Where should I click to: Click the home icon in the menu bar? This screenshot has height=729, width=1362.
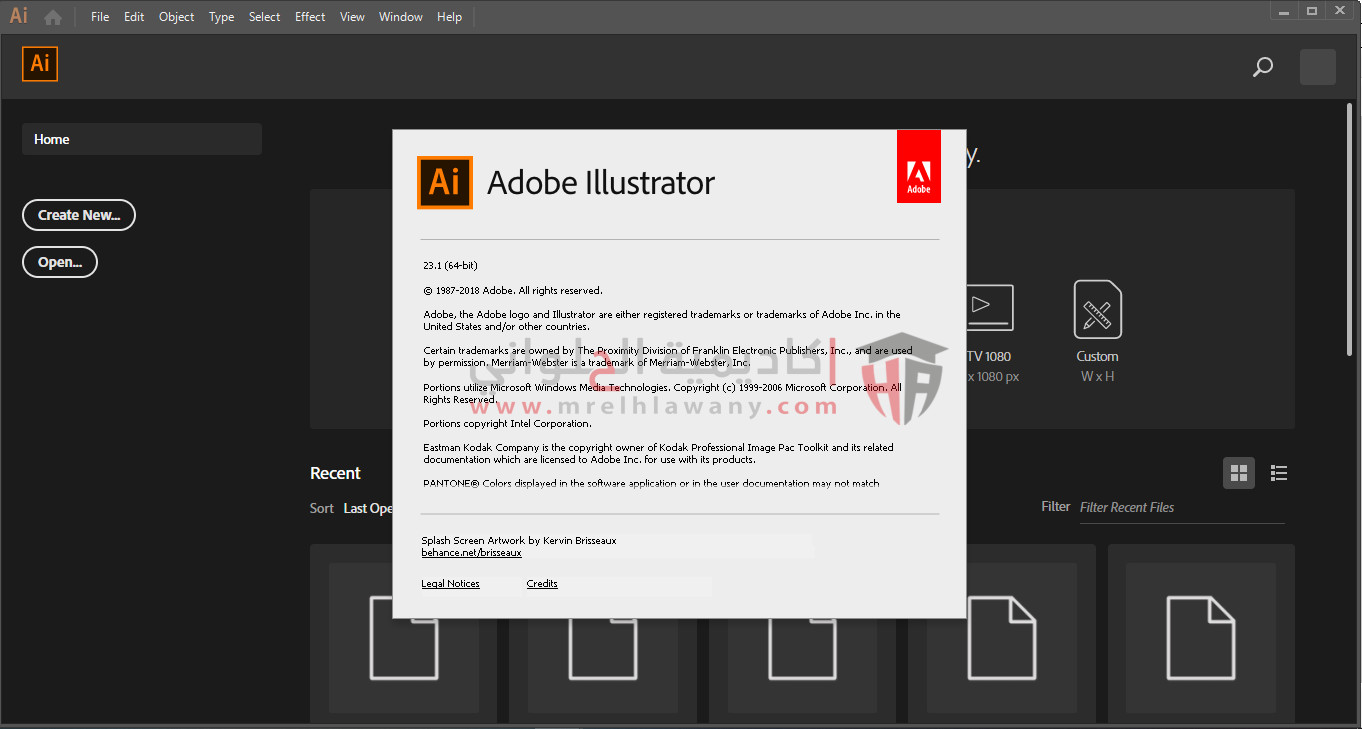coord(53,17)
